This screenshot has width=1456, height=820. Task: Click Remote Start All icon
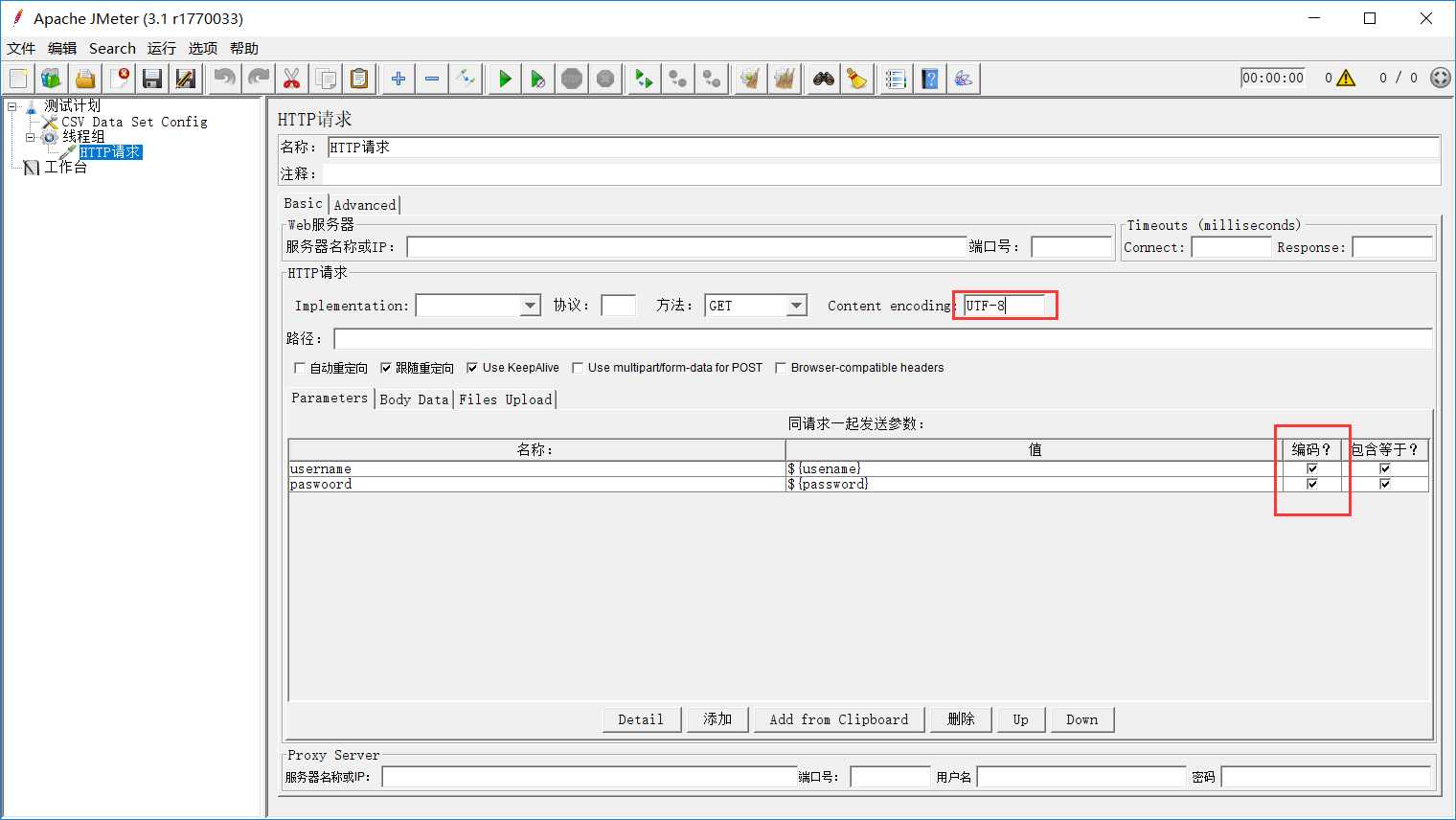point(645,79)
